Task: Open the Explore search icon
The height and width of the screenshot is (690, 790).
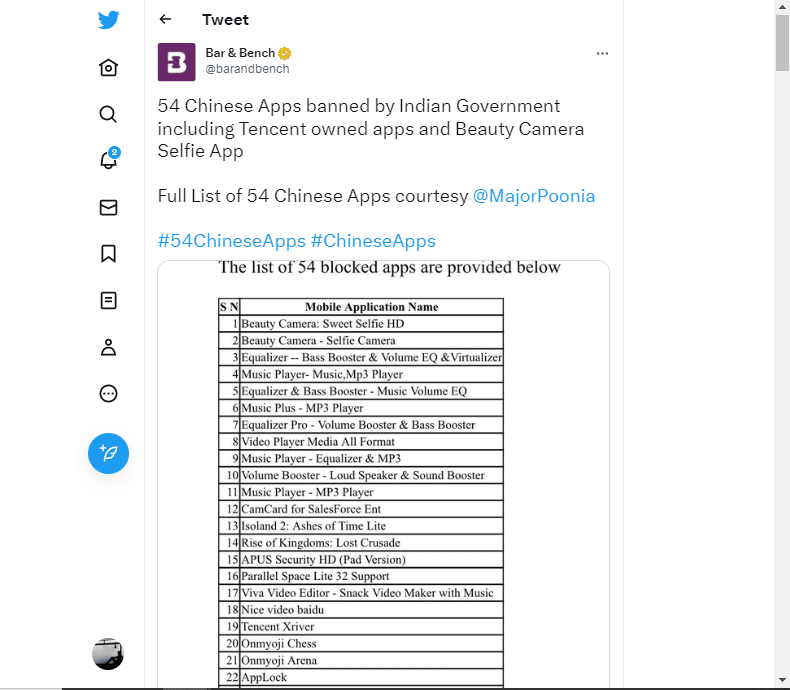Action: pos(108,114)
